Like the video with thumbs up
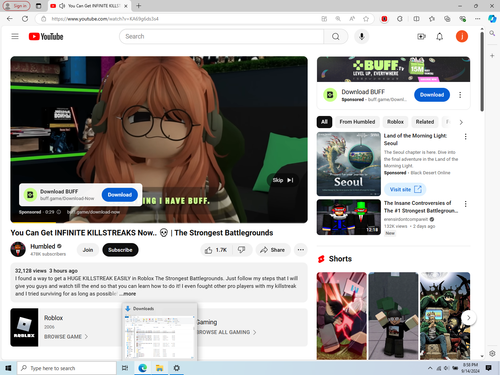The height and width of the screenshot is (375, 500). (x=216, y=250)
